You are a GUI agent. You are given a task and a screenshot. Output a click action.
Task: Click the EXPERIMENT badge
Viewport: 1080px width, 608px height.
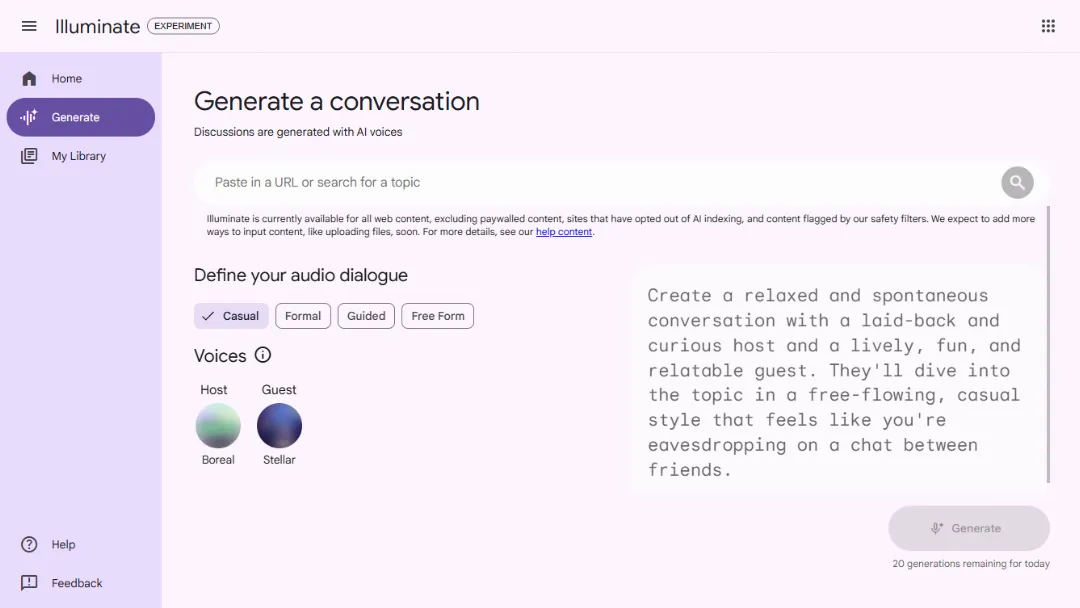[x=183, y=26]
